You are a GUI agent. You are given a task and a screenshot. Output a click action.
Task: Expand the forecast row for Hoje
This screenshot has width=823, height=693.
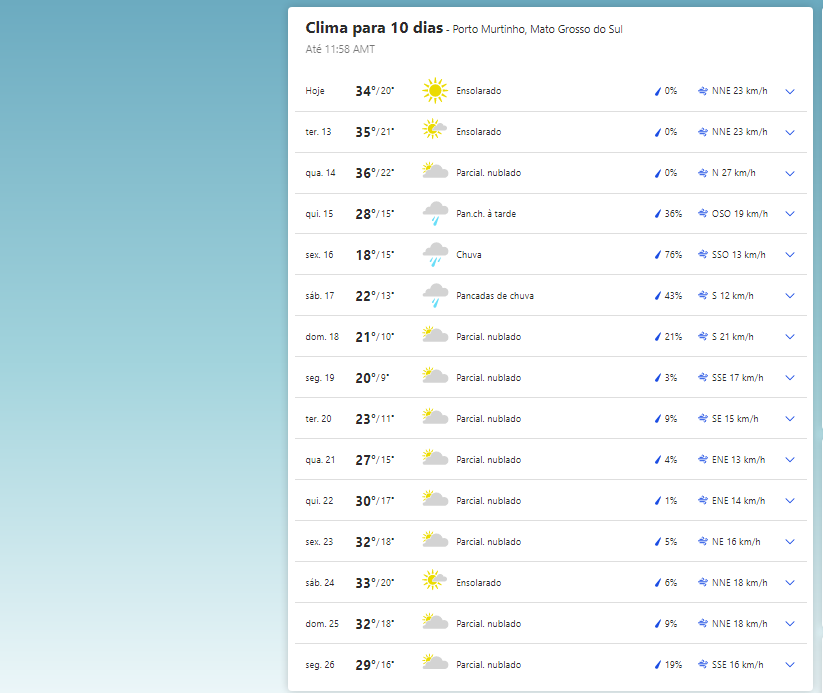[x=790, y=90]
